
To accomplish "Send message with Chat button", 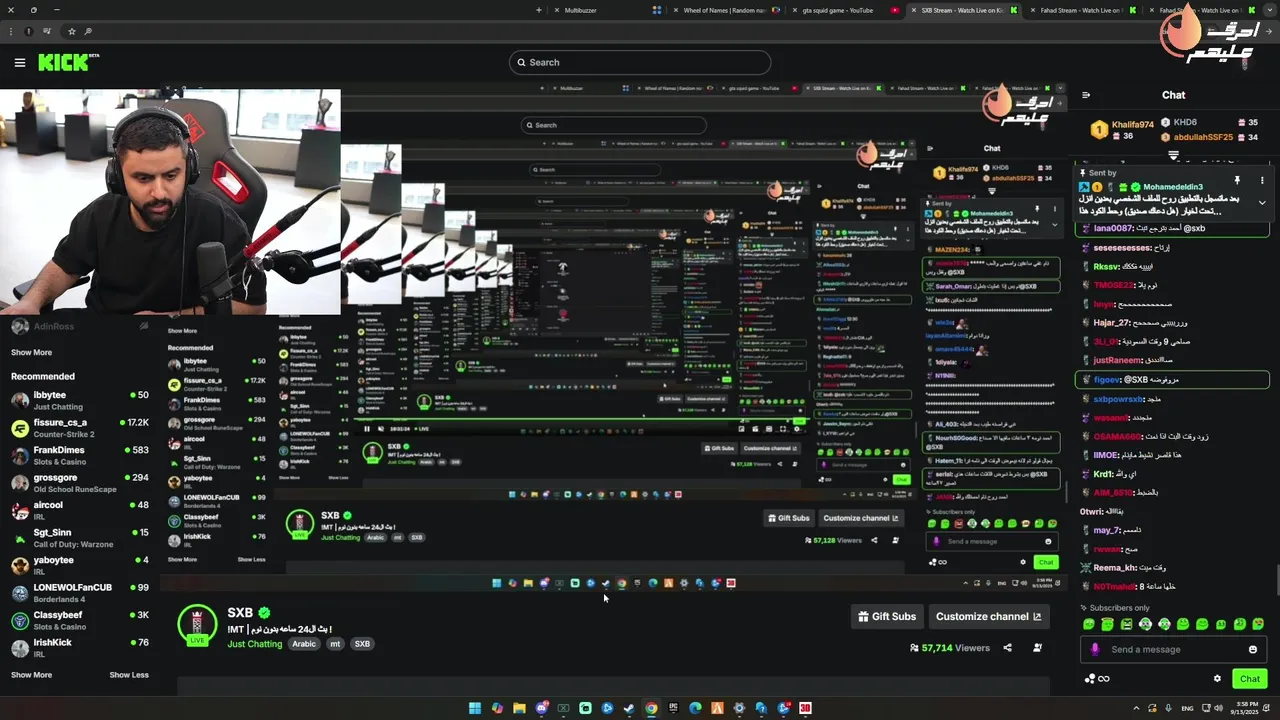I will [x=1250, y=678].
